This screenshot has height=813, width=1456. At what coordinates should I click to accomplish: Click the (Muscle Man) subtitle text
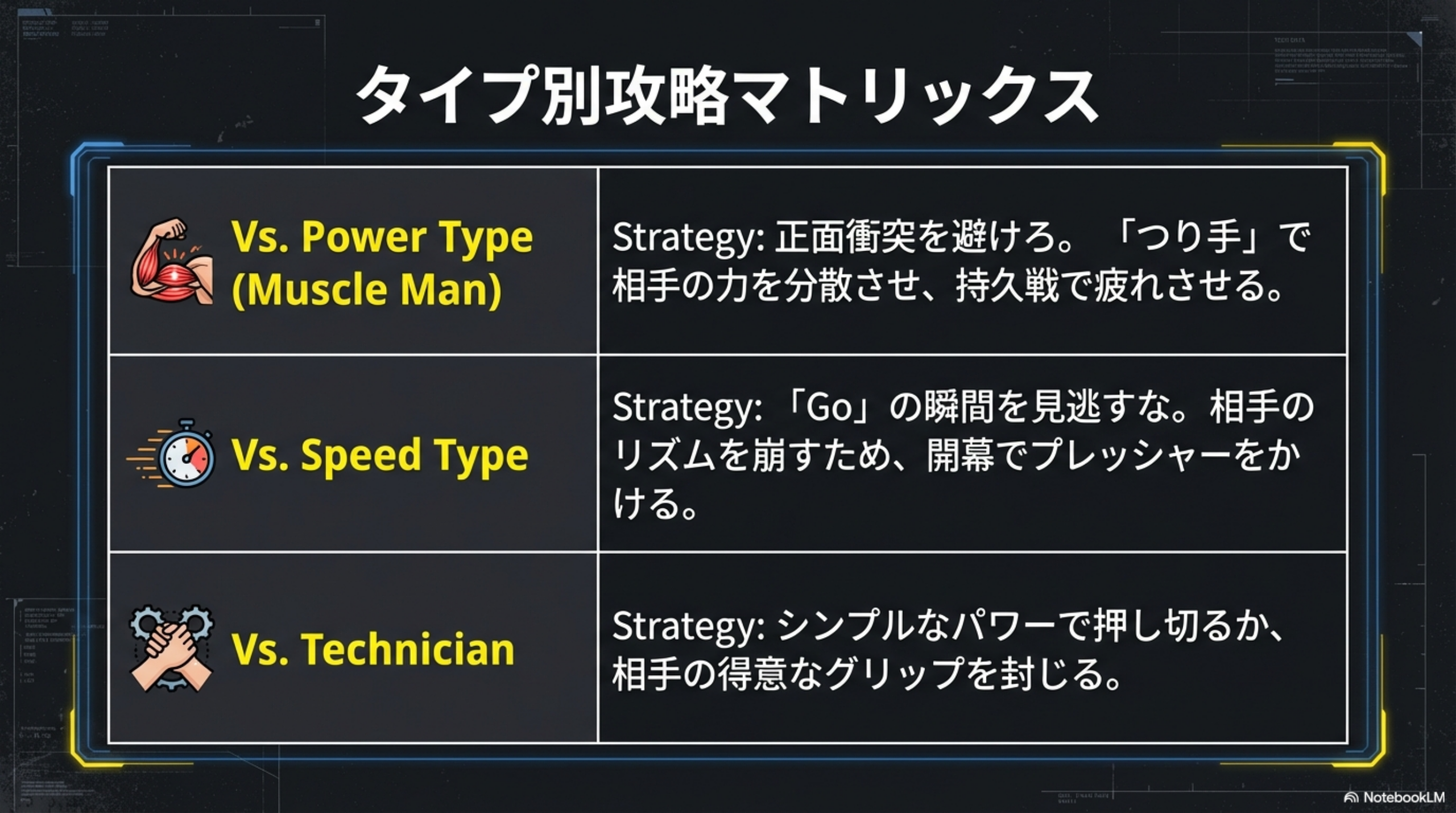point(367,289)
